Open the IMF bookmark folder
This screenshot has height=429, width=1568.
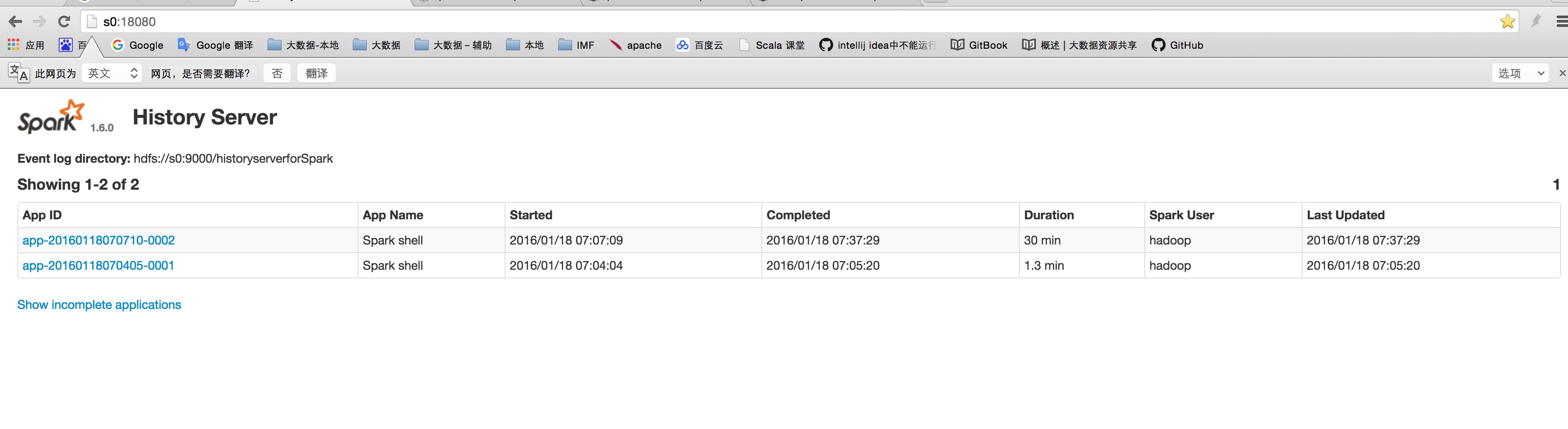(x=576, y=45)
